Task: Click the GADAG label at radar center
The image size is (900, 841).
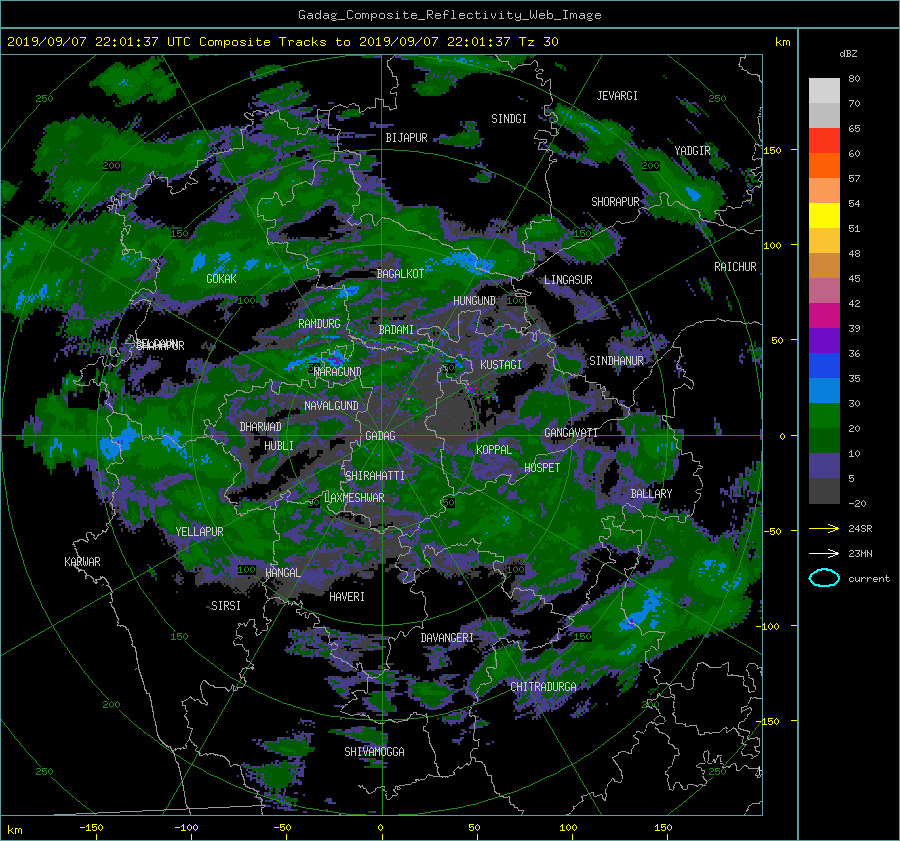Action: (x=380, y=436)
